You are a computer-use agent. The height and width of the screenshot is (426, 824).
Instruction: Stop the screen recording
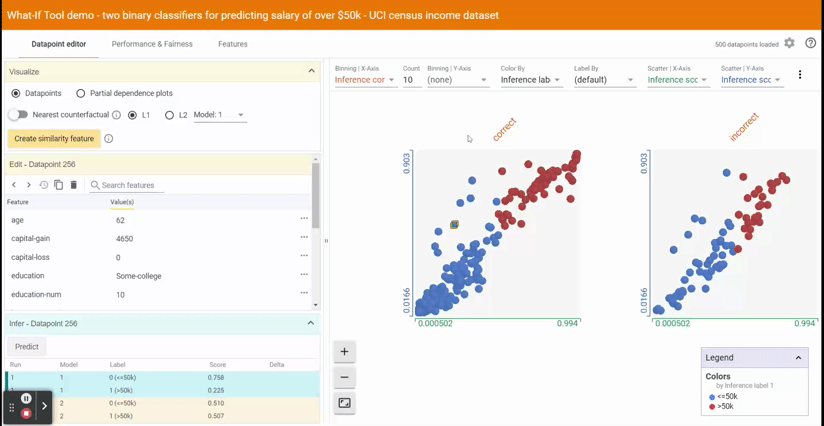pyautogui.click(x=26, y=414)
